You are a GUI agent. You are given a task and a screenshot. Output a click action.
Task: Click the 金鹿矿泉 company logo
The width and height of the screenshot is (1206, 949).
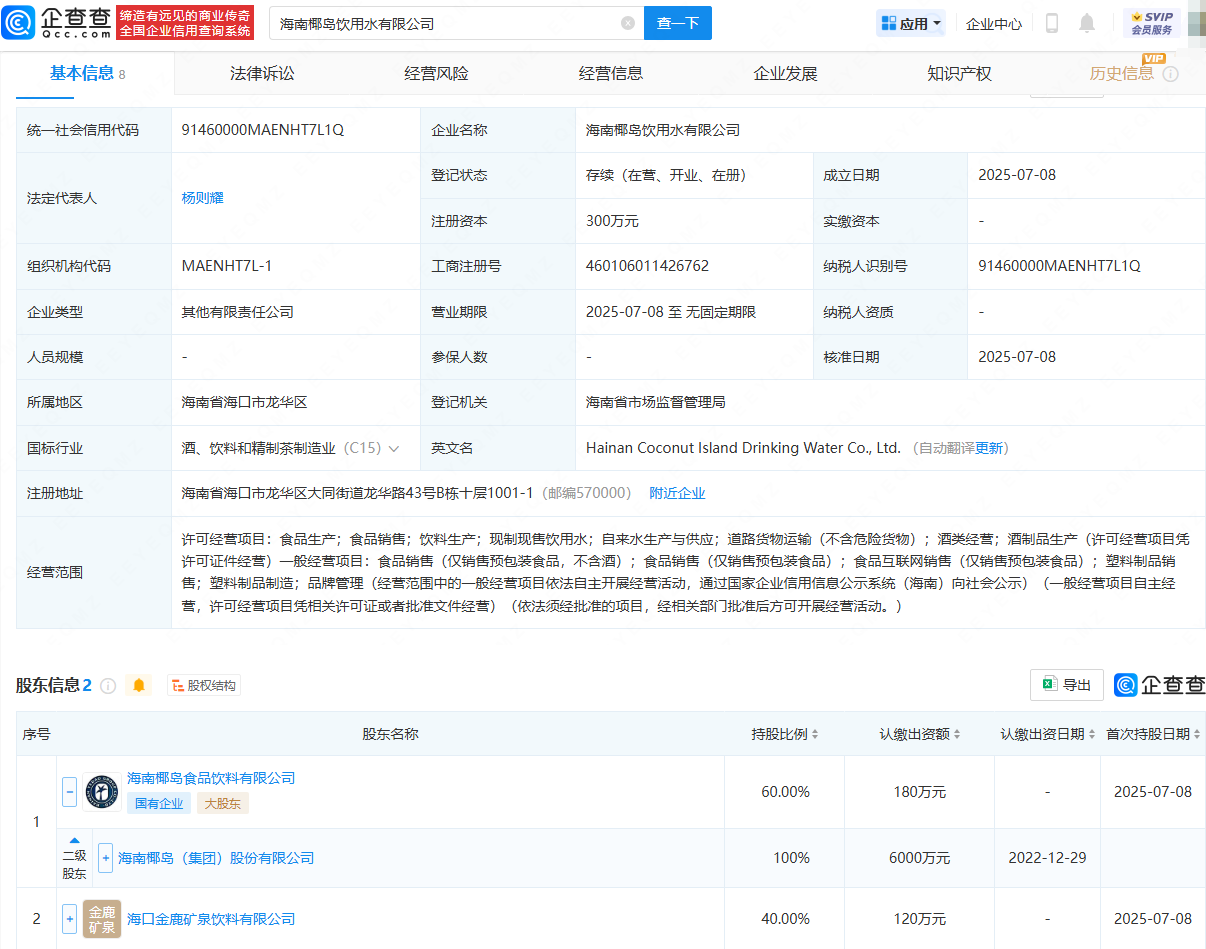102,918
